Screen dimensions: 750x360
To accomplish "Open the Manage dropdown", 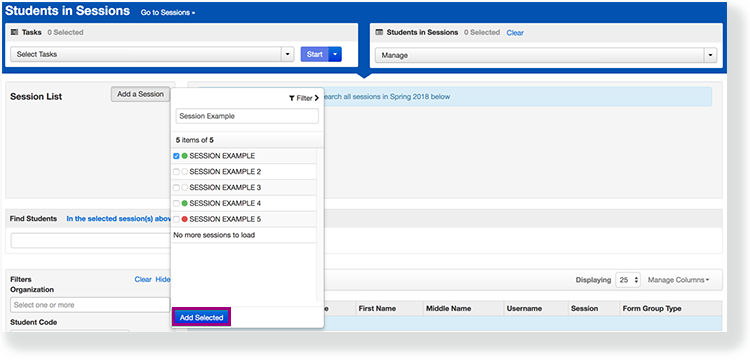I will pos(546,55).
